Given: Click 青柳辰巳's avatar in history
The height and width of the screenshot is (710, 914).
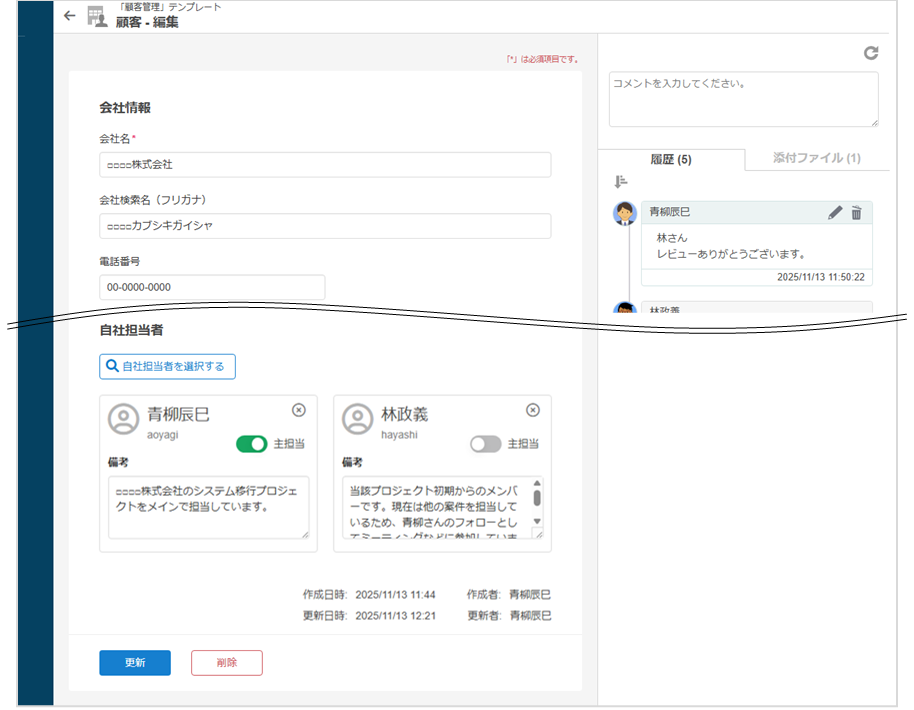Looking at the screenshot, I should (x=625, y=213).
